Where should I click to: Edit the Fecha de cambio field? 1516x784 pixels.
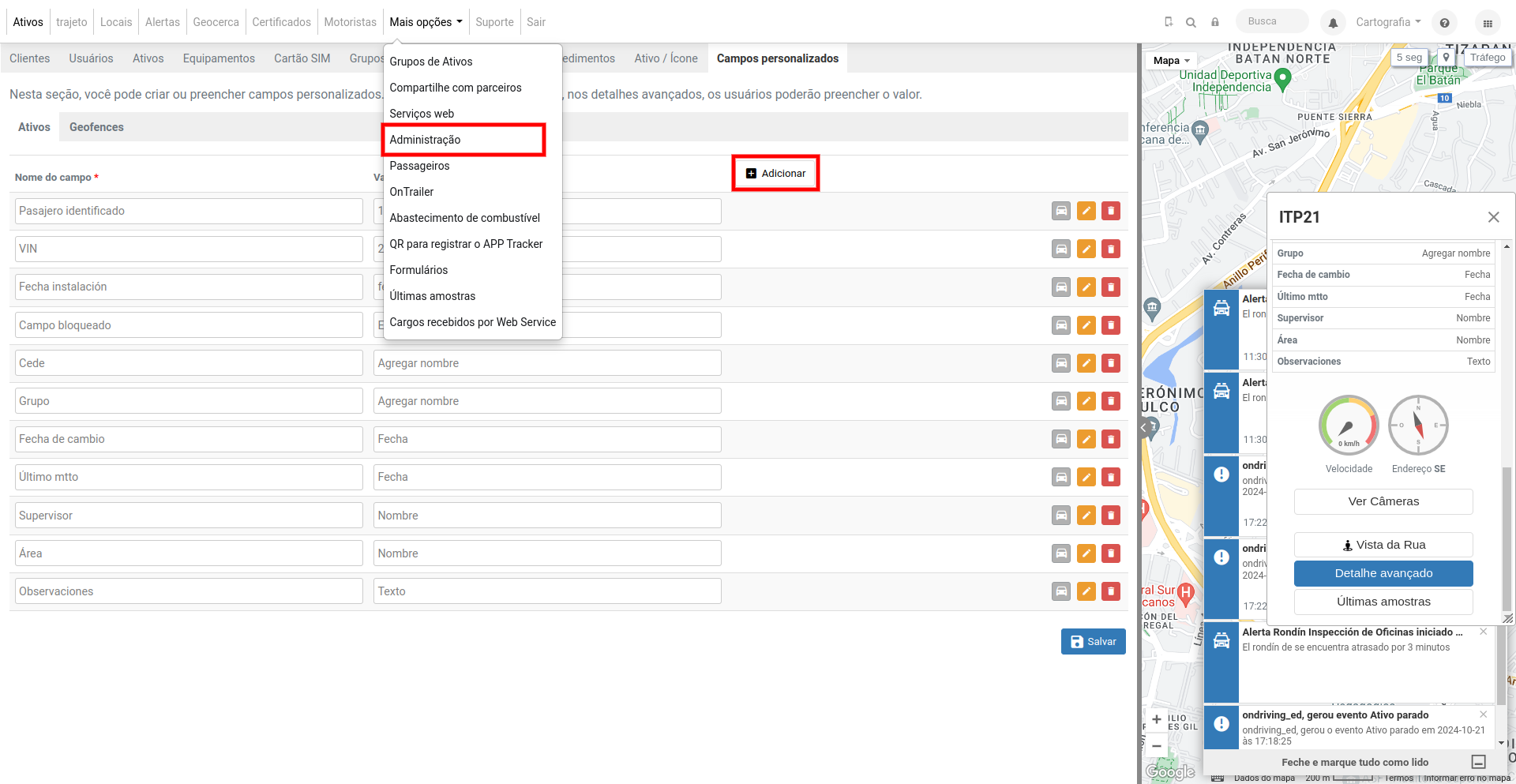click(1086, 439)
